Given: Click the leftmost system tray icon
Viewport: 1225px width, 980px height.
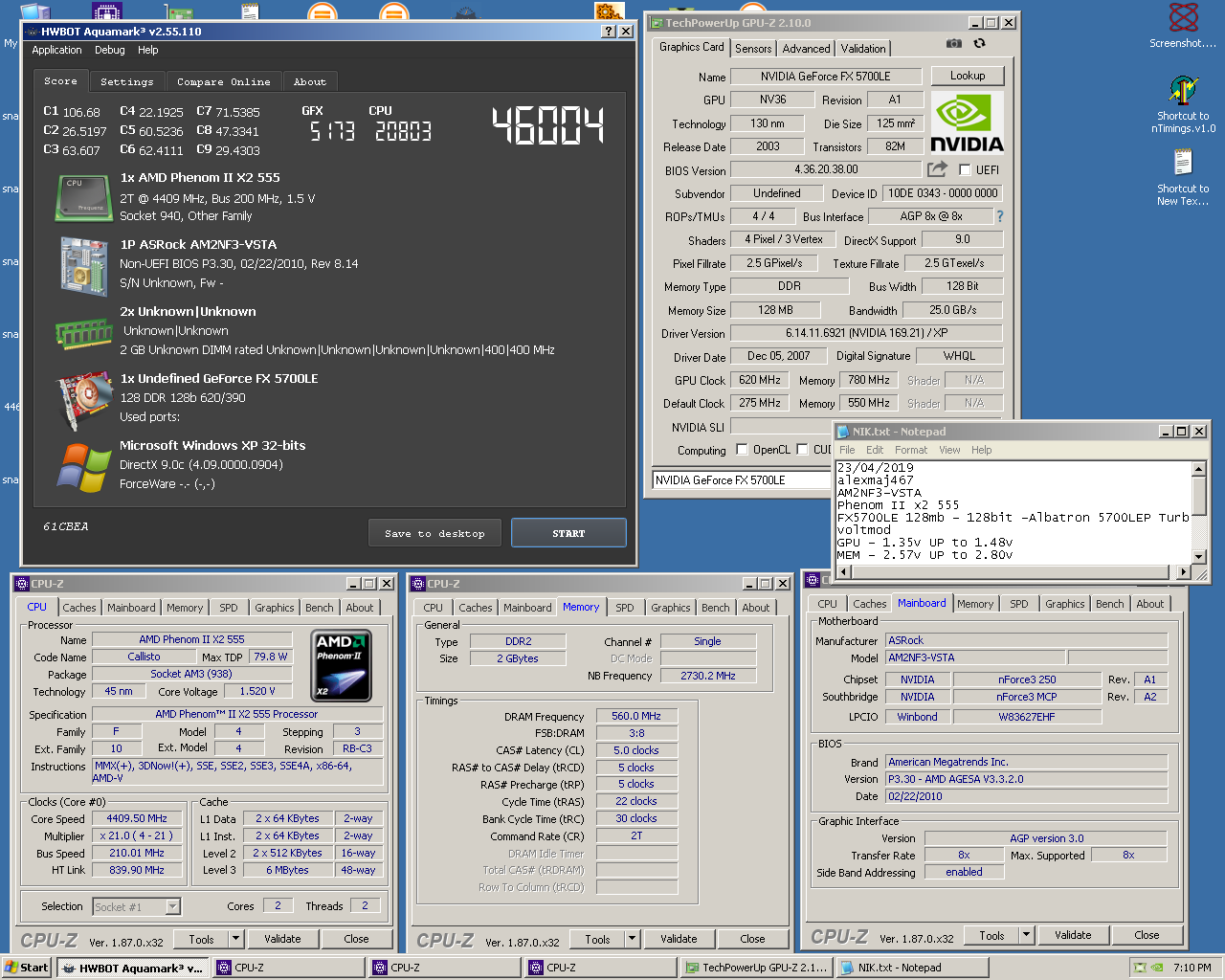Looking at the screenshot, I should pyautogui.click(x=1139, y=968).
